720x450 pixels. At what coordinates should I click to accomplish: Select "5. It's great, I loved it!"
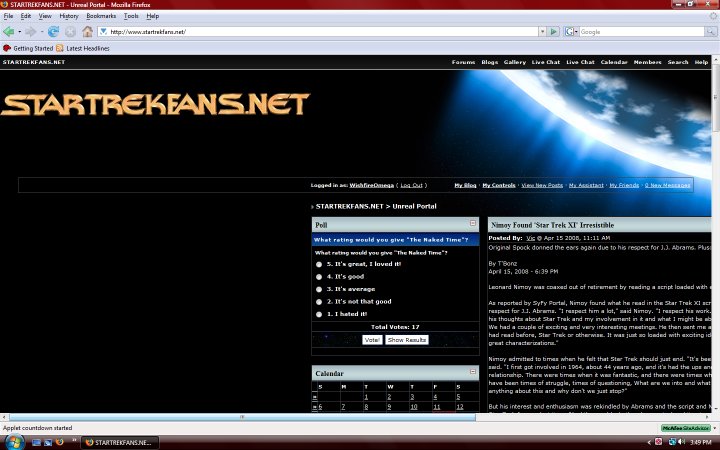click(319, 264)
